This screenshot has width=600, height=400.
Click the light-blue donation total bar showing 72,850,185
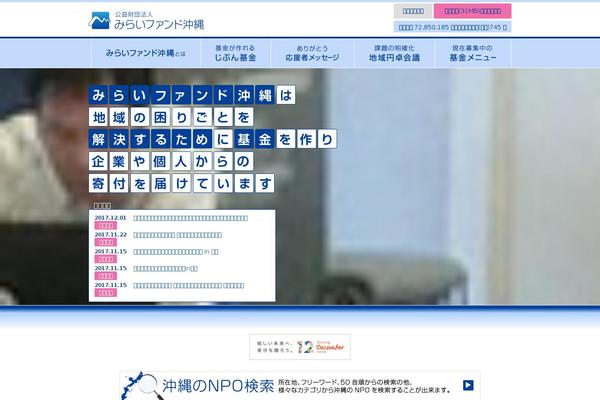tap(452, 27)
